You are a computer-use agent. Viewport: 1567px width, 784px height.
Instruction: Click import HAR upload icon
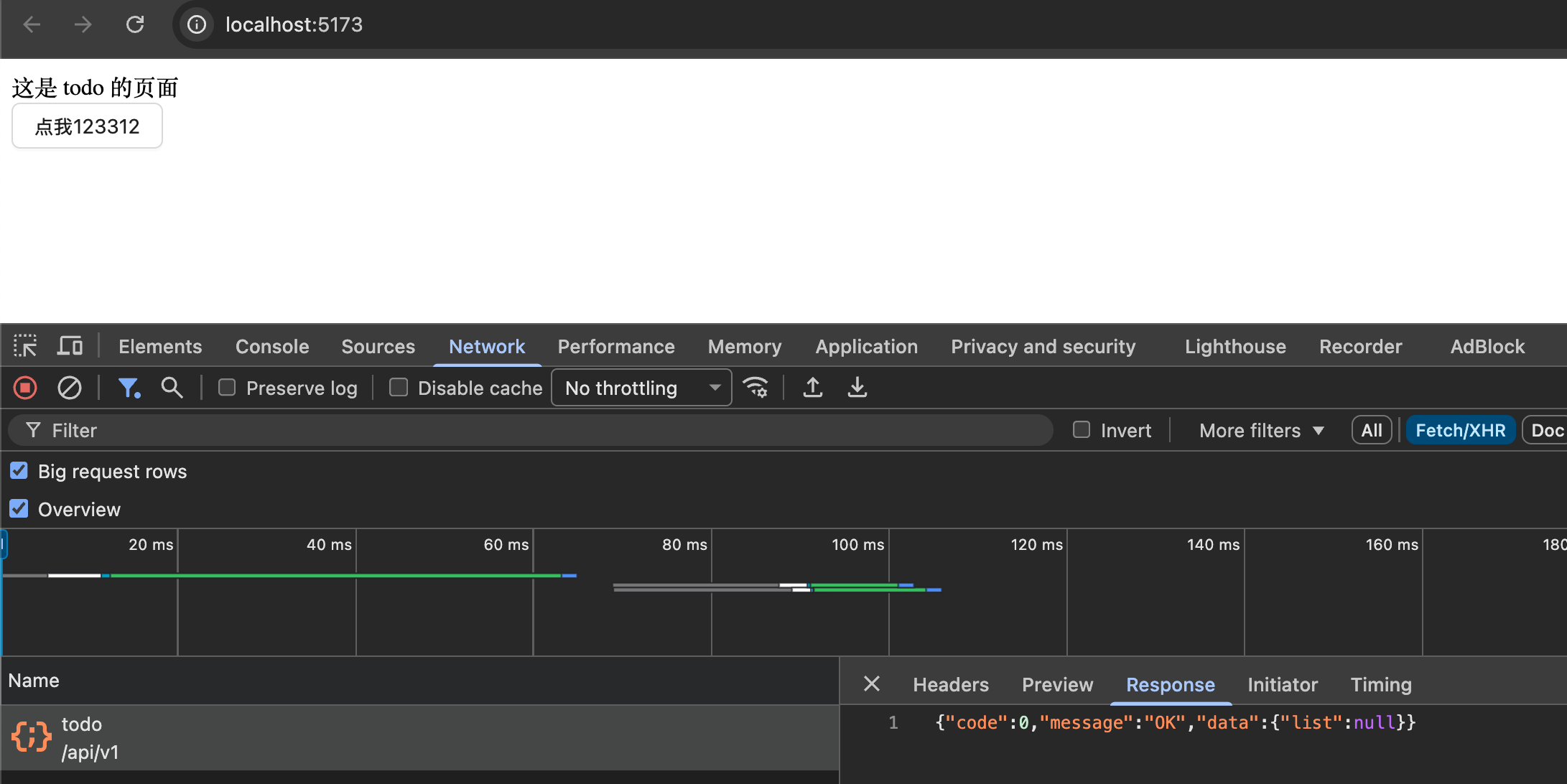812,388
